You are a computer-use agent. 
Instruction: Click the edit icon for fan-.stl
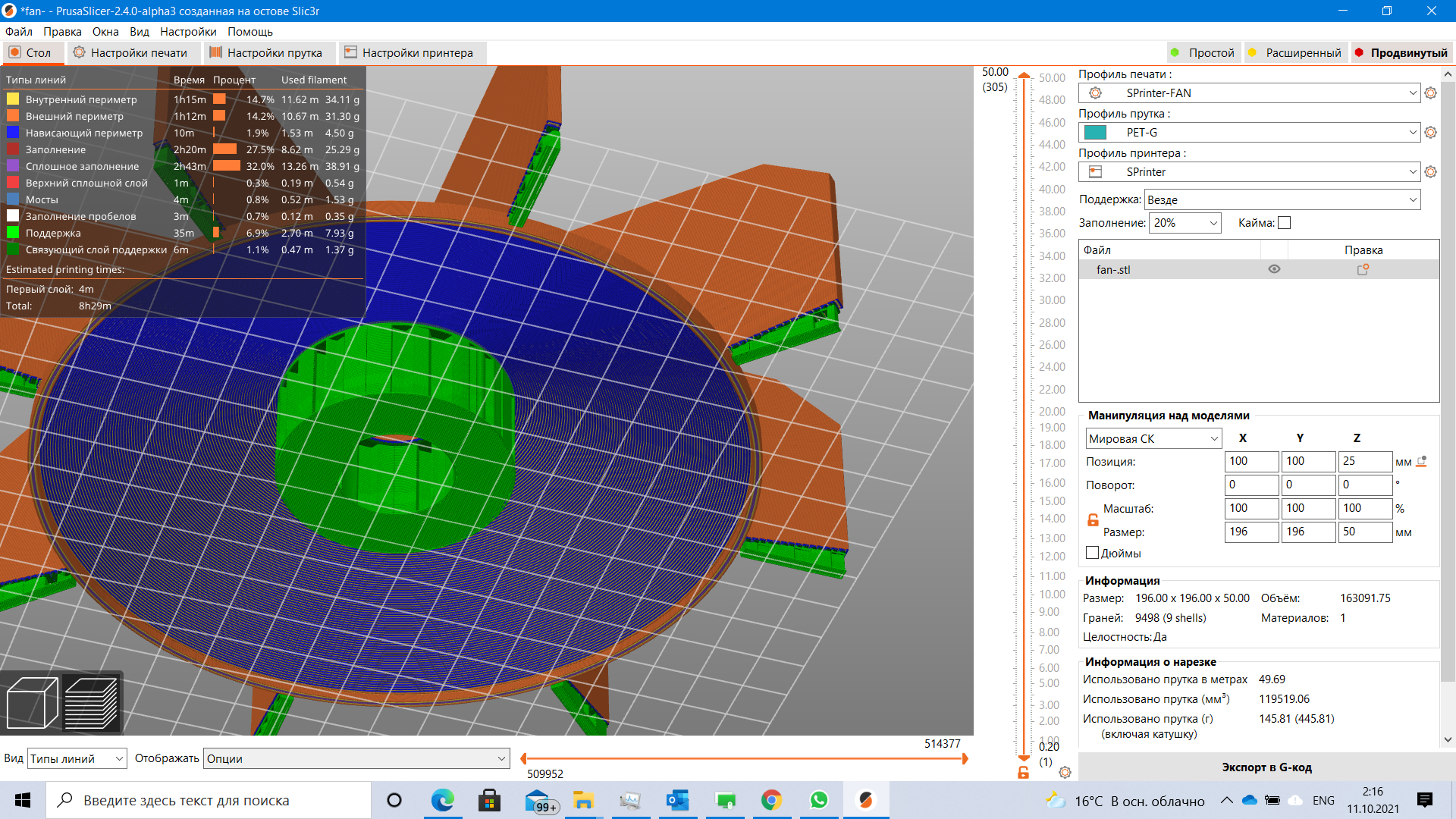1363,269
